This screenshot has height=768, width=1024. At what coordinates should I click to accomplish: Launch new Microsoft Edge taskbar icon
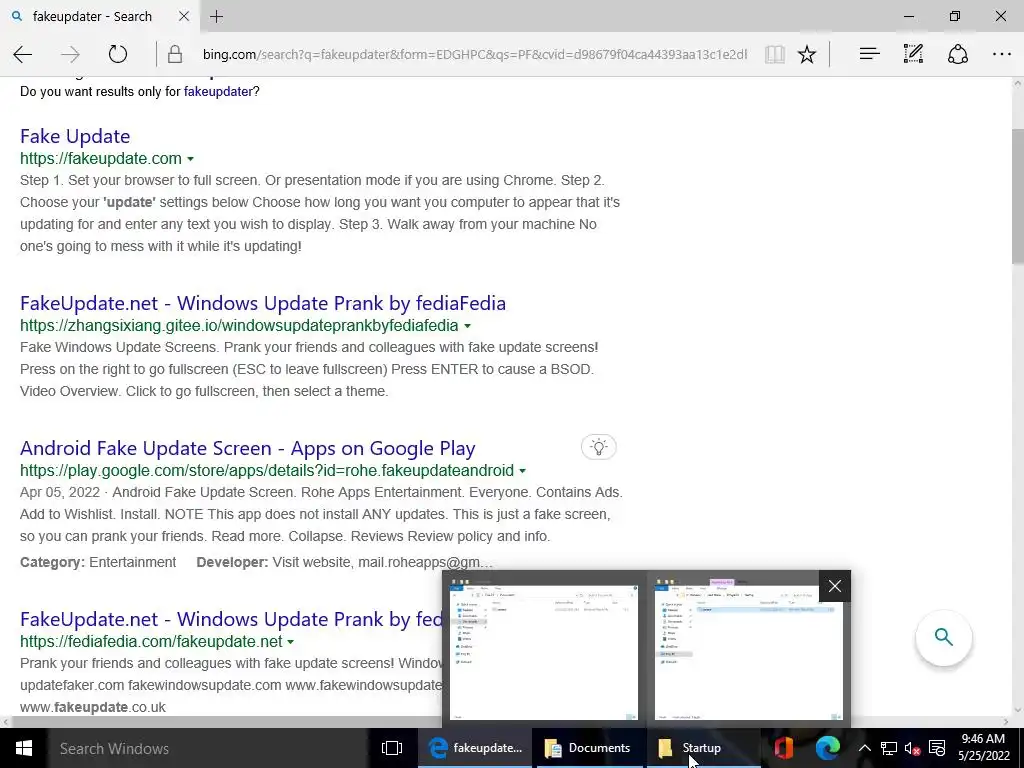coord(827,748)
